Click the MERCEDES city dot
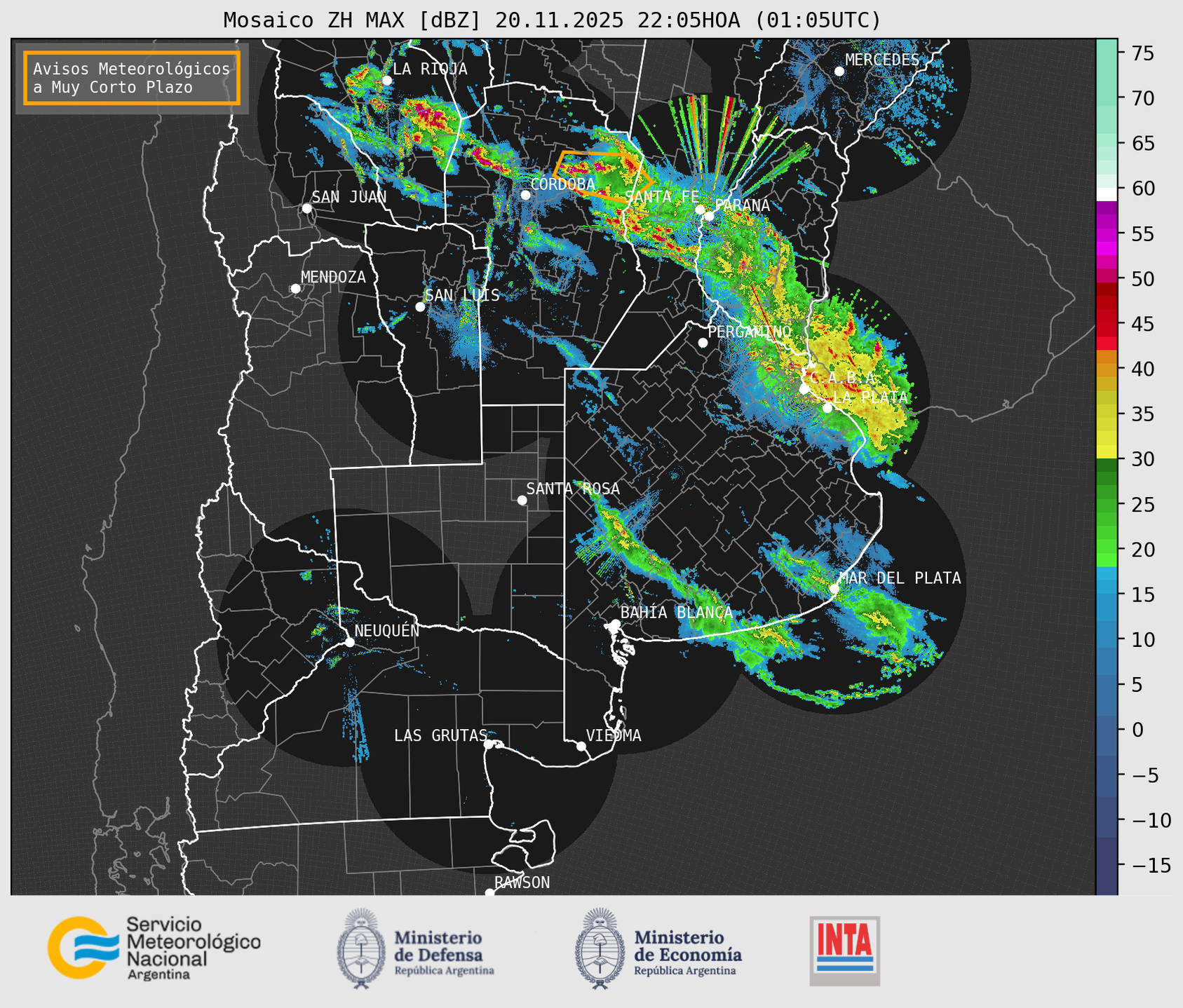The width and height of the screenshot is (1183, 1008). click(x=839, y=71)
